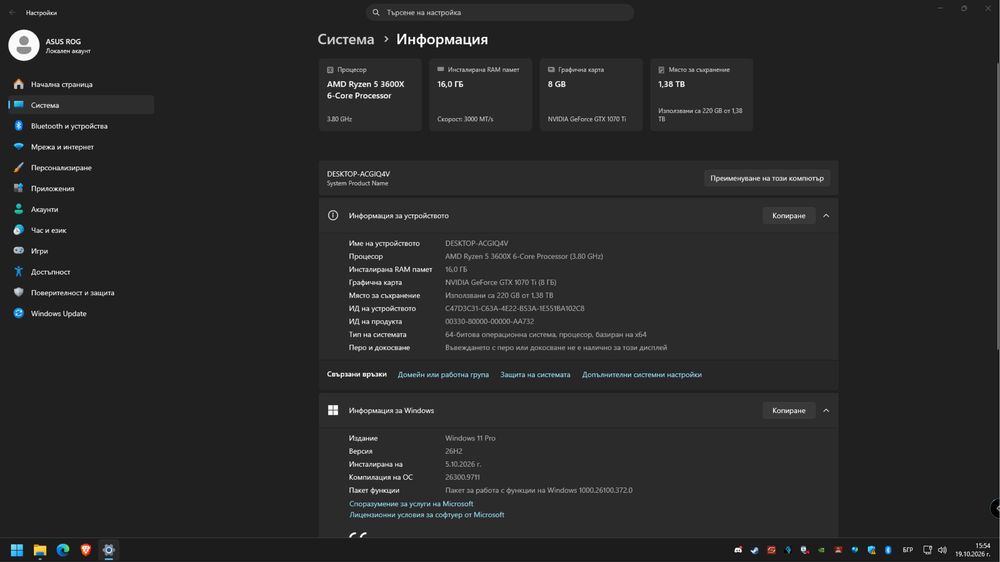Viewport: 1000px width, 562px height.
Task: Click the Start button on taskbar
Action: pyautogui.click(x=17, y=550)
